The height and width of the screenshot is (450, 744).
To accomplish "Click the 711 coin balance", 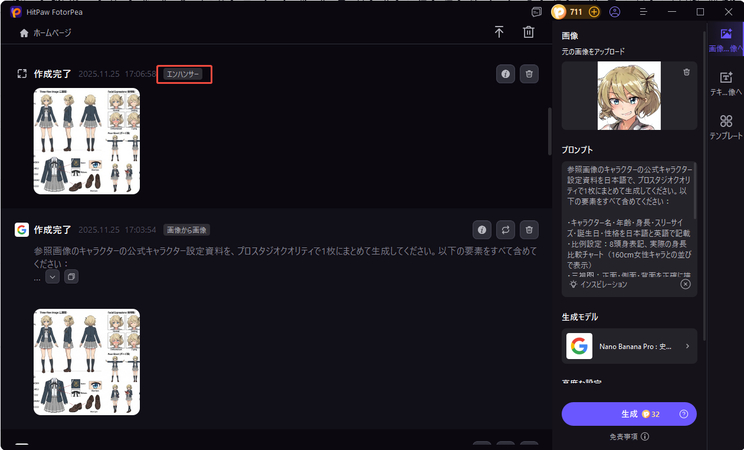I will tap(576, 12).
